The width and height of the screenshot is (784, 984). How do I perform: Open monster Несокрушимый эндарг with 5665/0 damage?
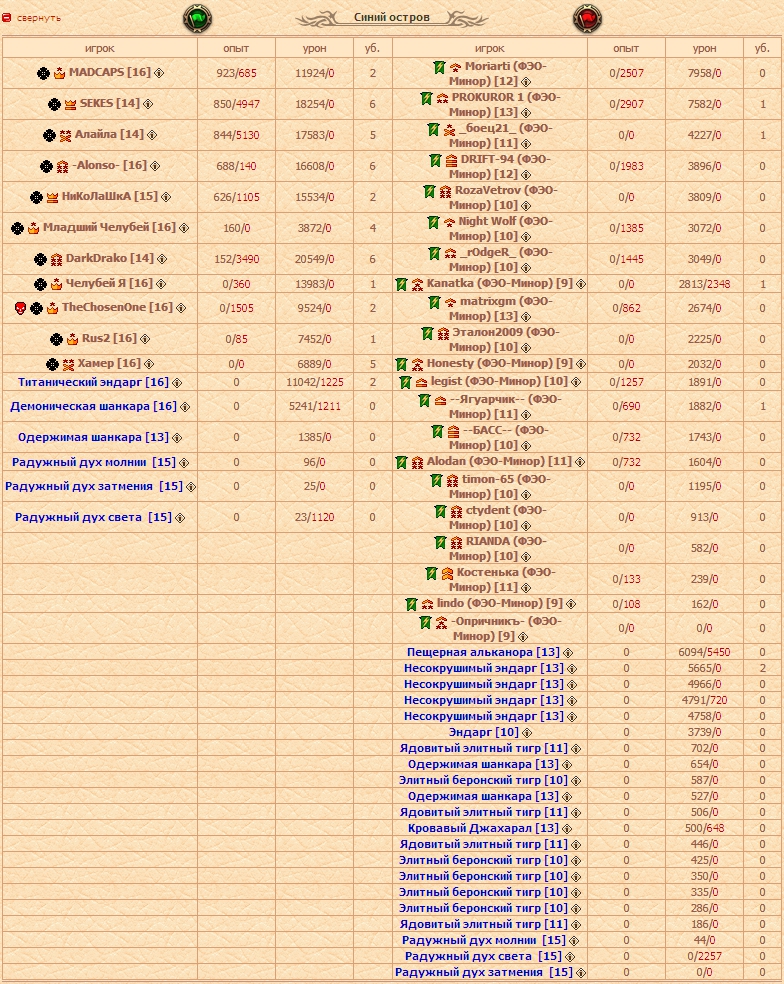(484, 668)
